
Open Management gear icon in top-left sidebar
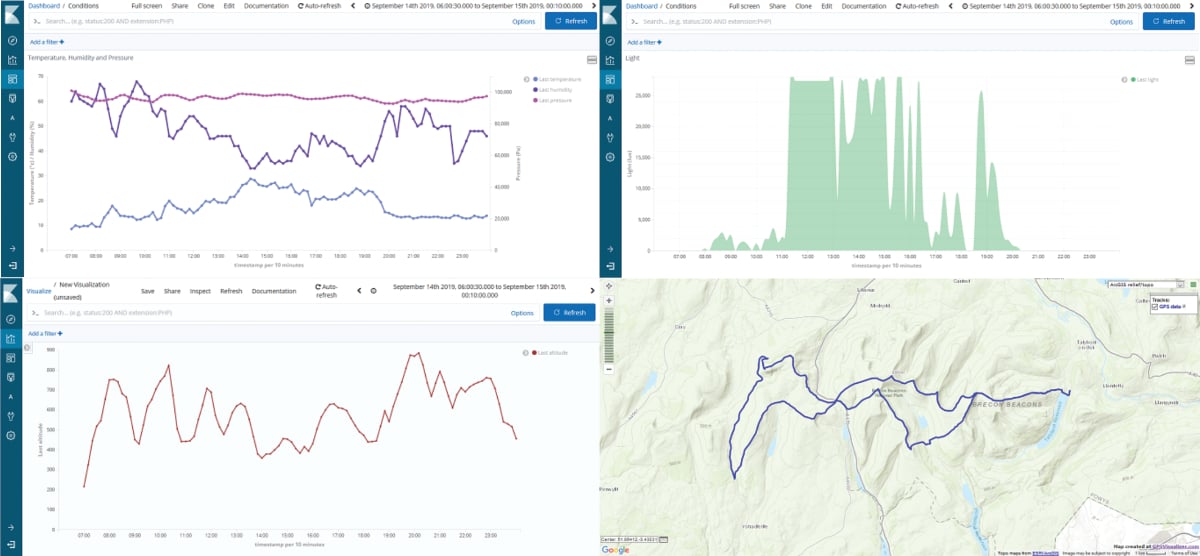(x=12, y=156)
